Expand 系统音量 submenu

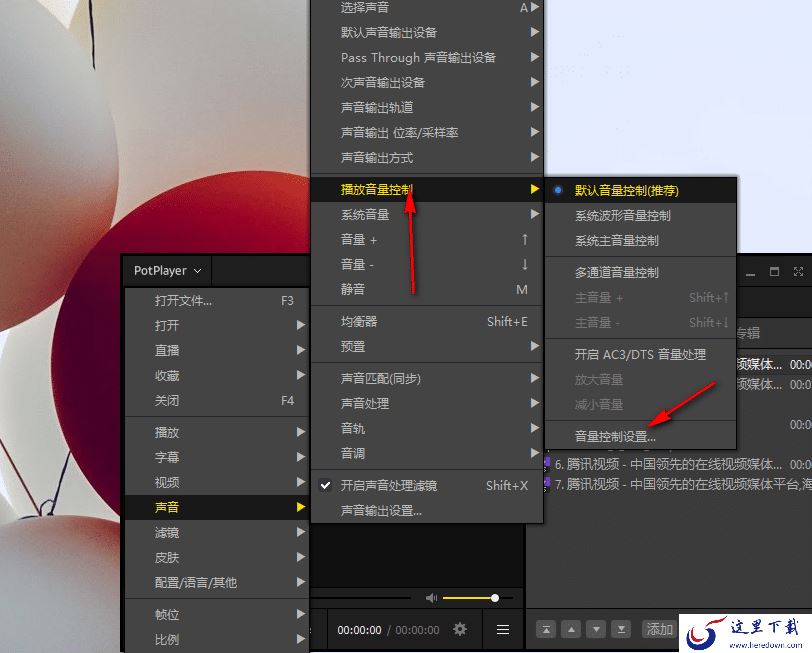(x=427, y=214)
